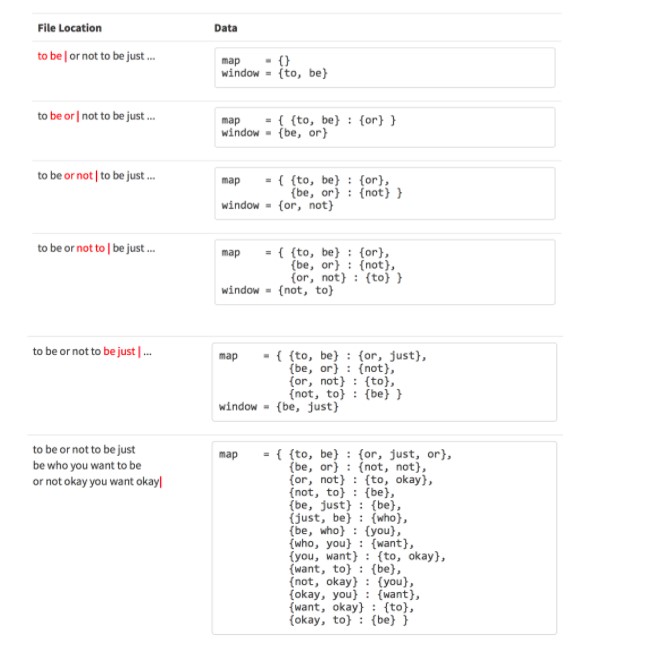Image resolution: width=671 pixels, height=661 pixels.
Task: Select the "window = {be, or}" code line
Action: coord(274,133)
